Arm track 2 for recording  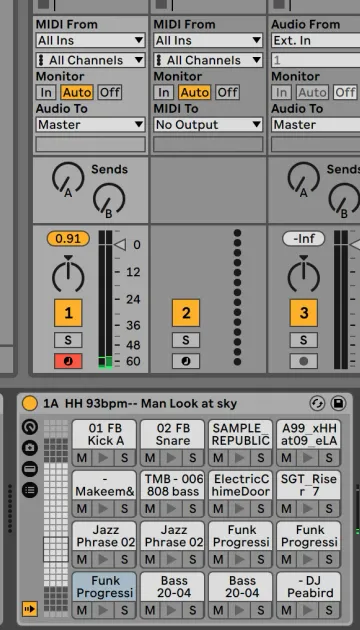click(x=186, y=361)
